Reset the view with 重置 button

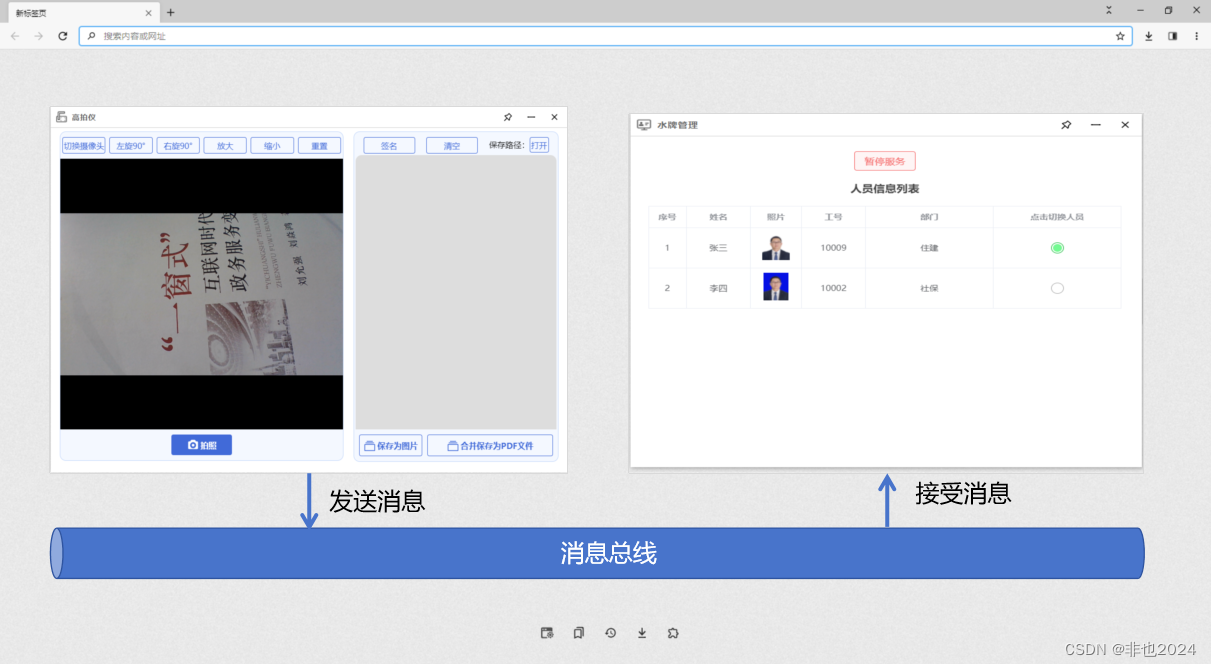(x=319, y=146)
